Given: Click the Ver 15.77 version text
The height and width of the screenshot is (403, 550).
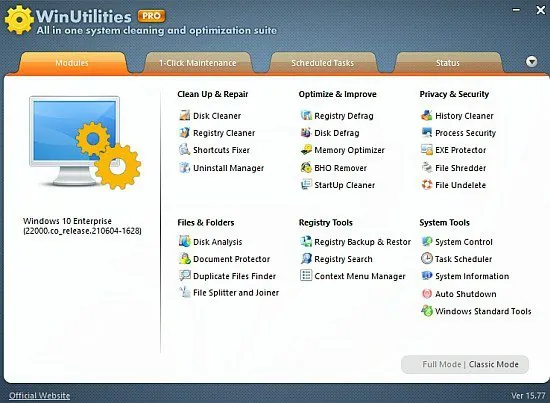Looking at the screenshot, I should point(528,396).
